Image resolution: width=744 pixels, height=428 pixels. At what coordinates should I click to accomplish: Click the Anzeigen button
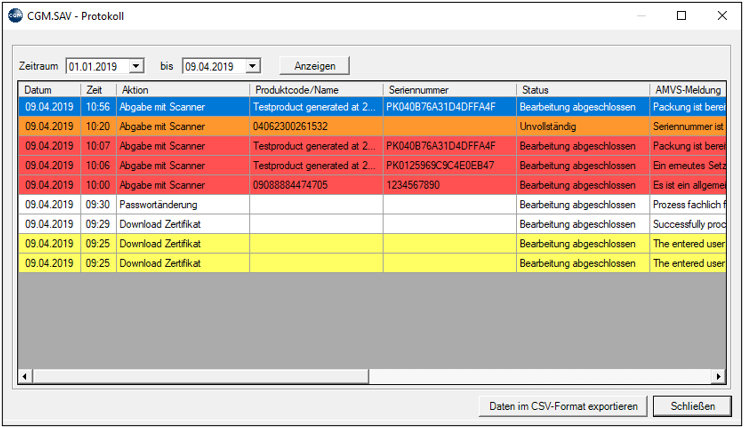pyautogui.click(x=315, y=66)
